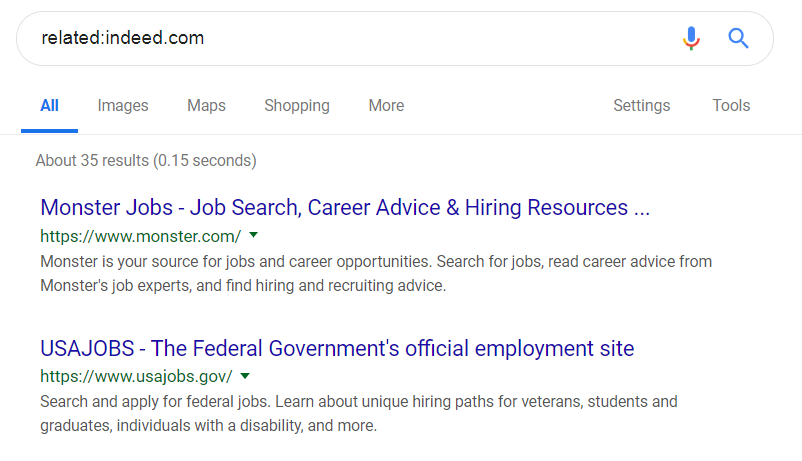The height and width of the screenshot is (461, 802).
Task: Switch to the Maps results tab
Action: pyautogui.click(x=206, y=105)
